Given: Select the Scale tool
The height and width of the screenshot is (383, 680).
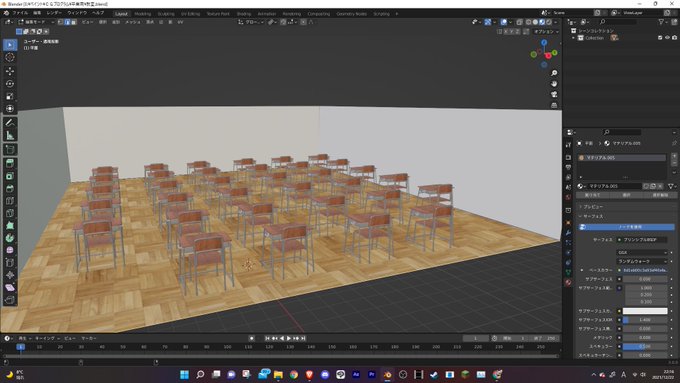Looking at the screenshot, I should [x=10, y=96].
